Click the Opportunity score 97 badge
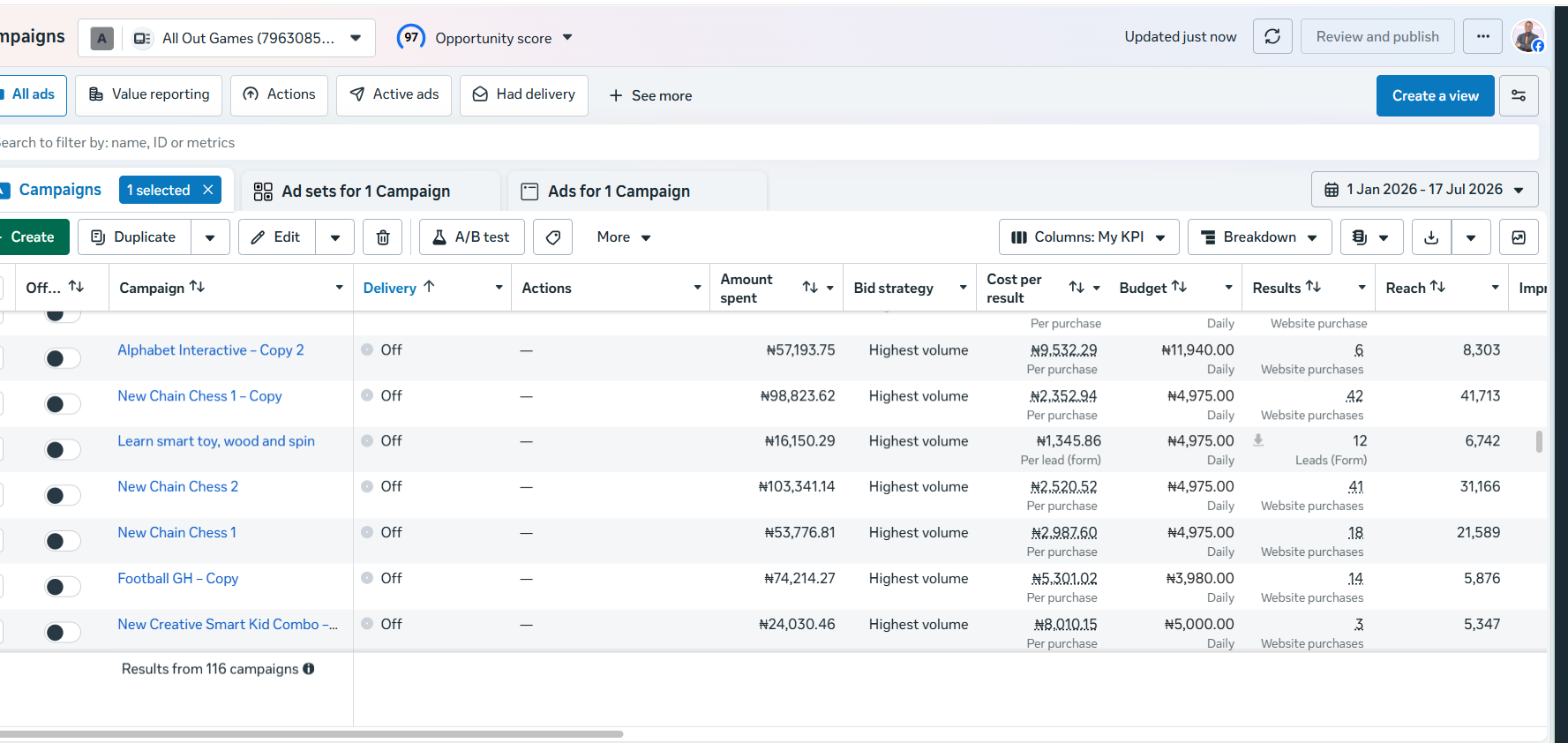This screenshot has height=743, width=1568. click(411, 37)
